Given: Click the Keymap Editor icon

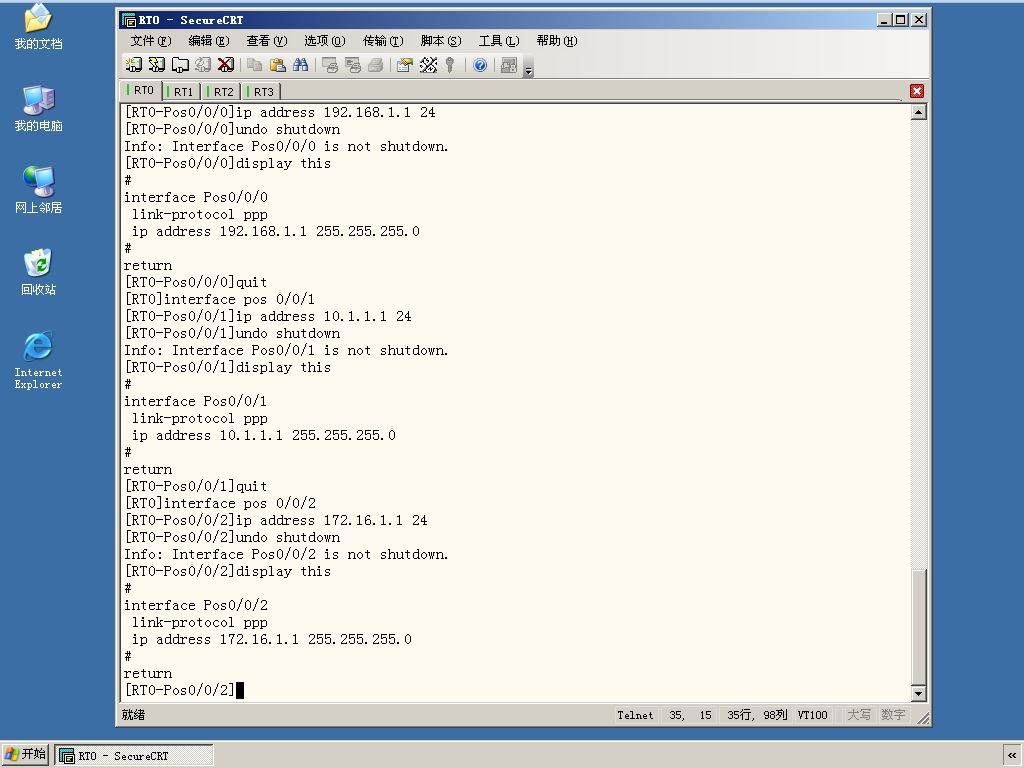Looking at the screenshot, I should pyautogui.click(x=428, y=65).
